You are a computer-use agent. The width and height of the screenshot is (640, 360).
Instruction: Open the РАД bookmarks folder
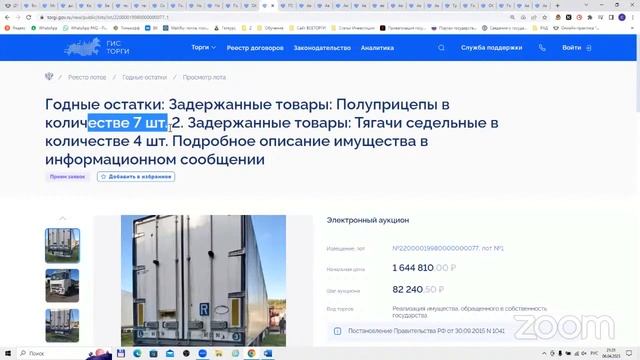pyautogui.click(x=540, y=28)
